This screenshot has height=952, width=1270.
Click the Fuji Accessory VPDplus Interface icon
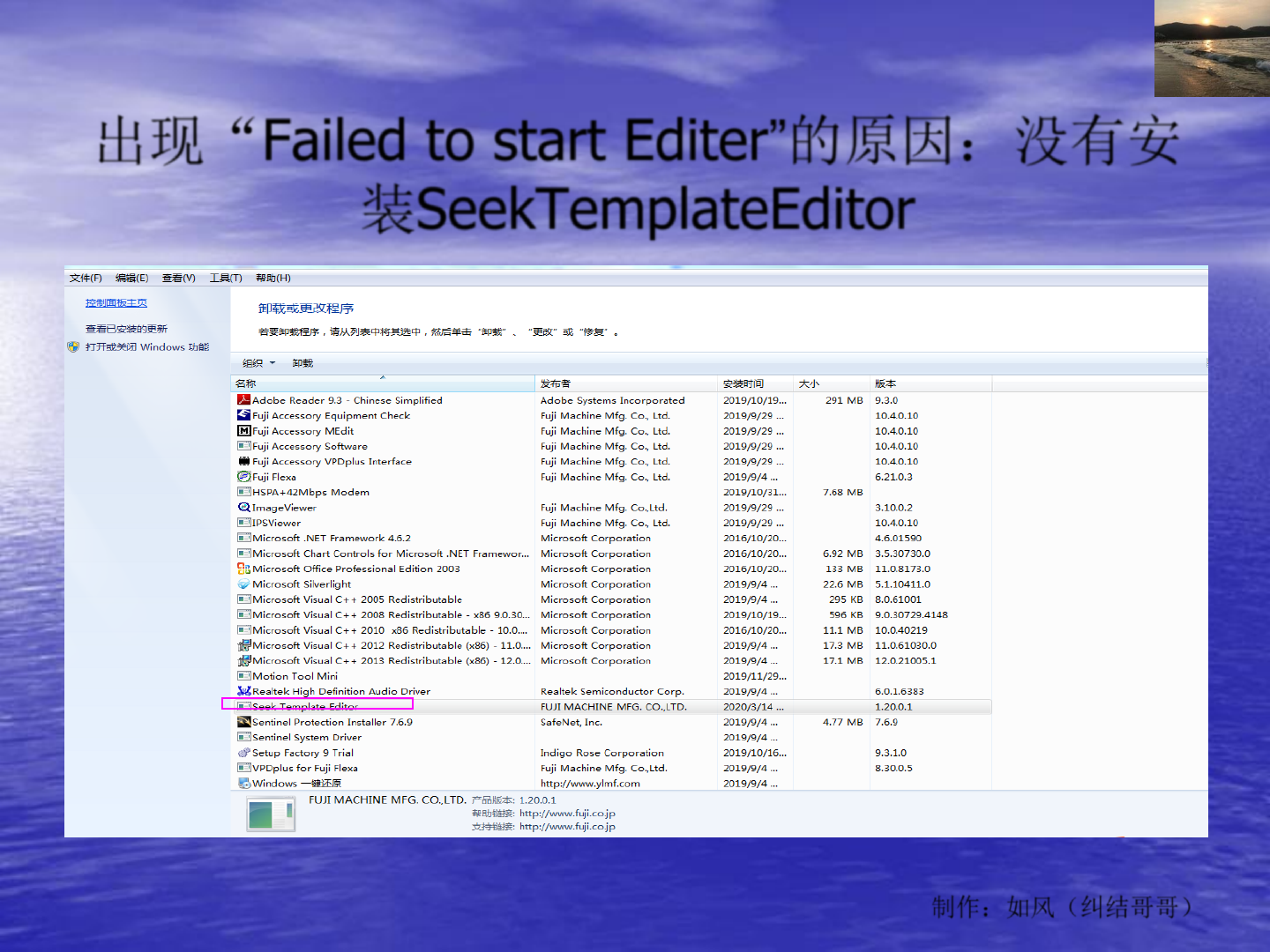(244, 461)
